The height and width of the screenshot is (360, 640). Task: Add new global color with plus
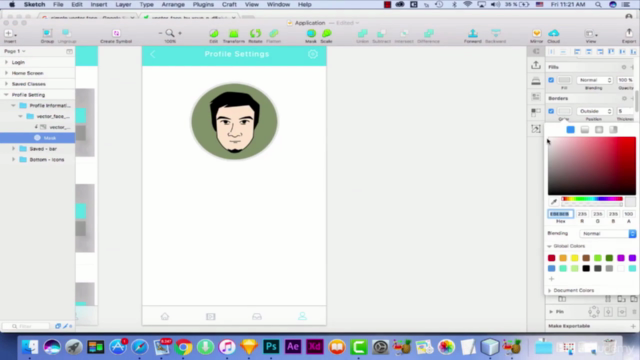[x=551, y=279]
